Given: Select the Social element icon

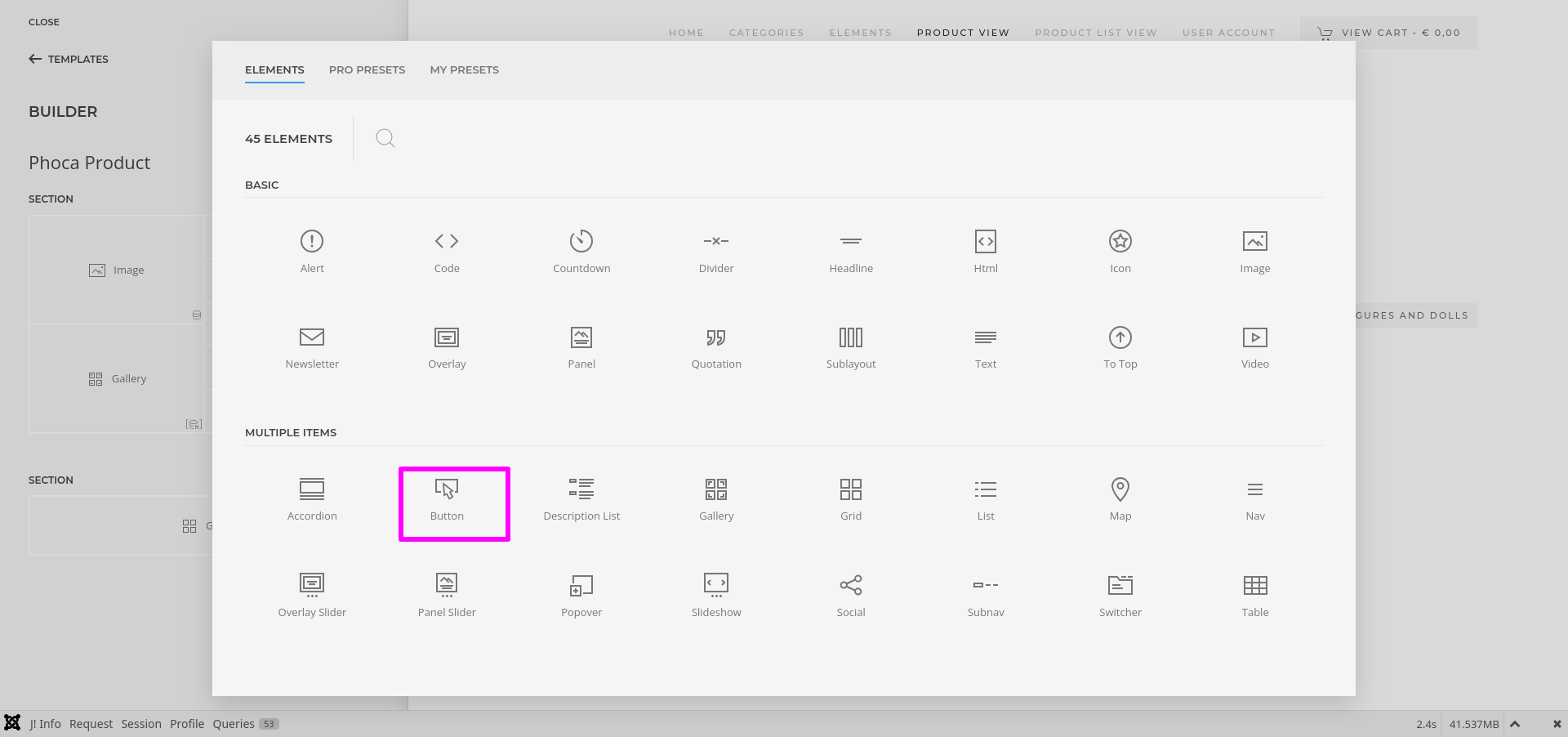Looking at the screenshot, I should coord(850,585).
